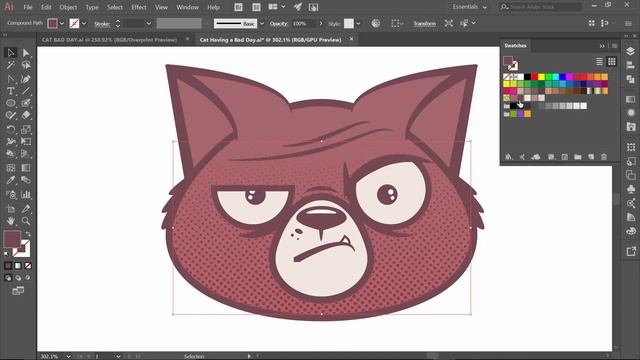The height and width of the screenshot is (360, 640).
Task: Click the Search Adobe Stock field
Action: 540,7
